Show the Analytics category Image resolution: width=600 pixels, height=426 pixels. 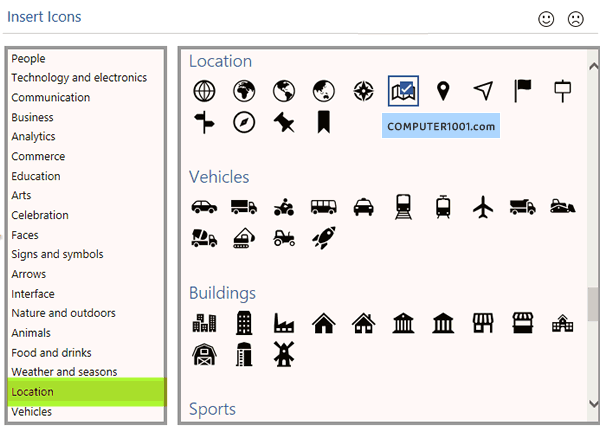point(33,137)
